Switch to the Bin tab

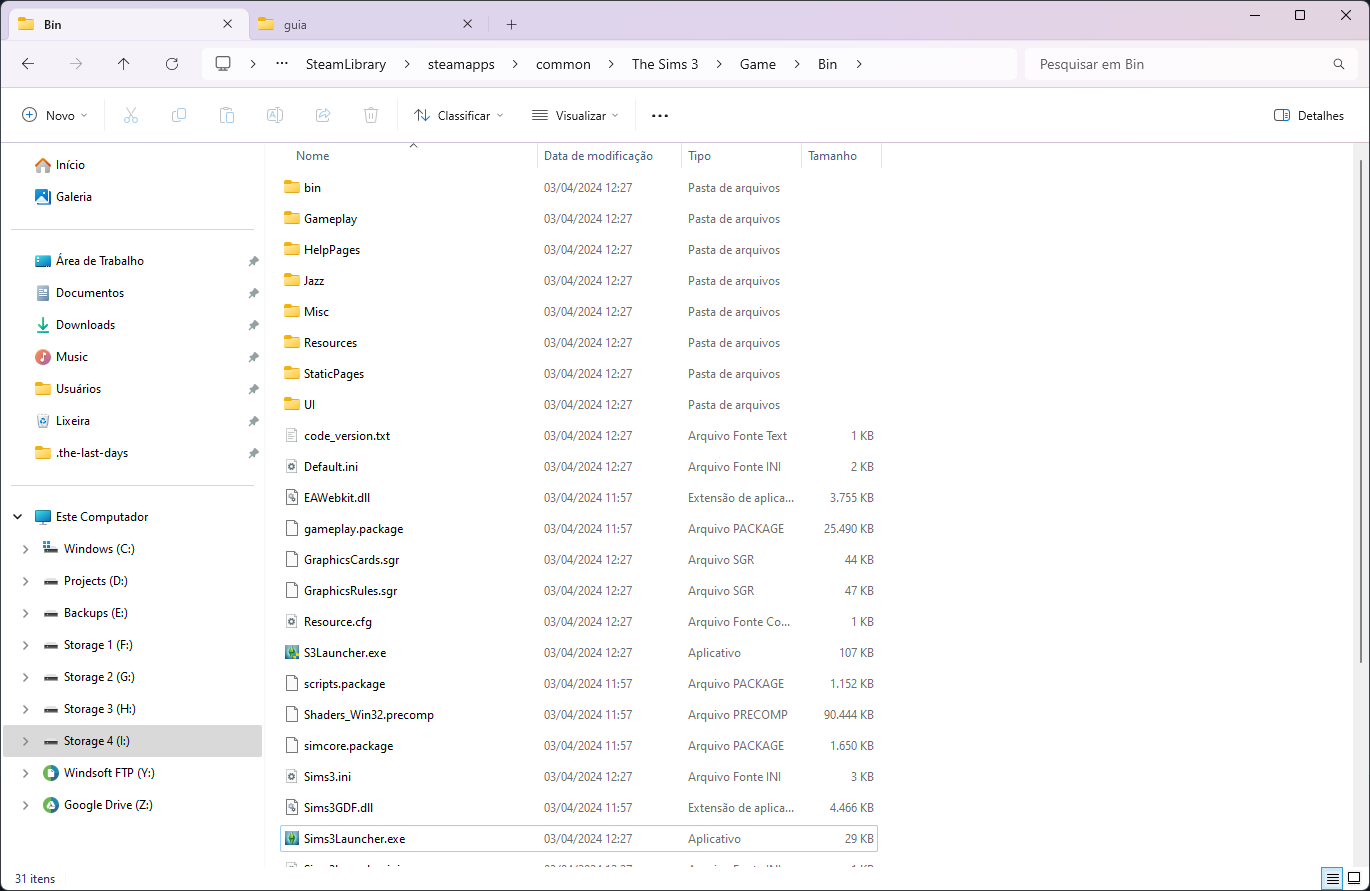(x=126, y=24)
